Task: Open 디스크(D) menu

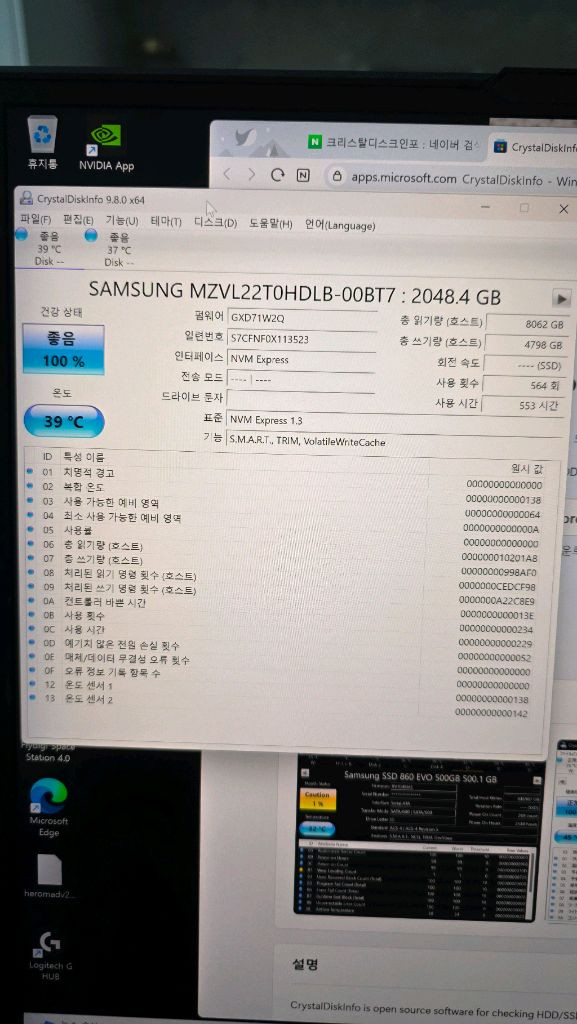Action: (x=215, y=223)
